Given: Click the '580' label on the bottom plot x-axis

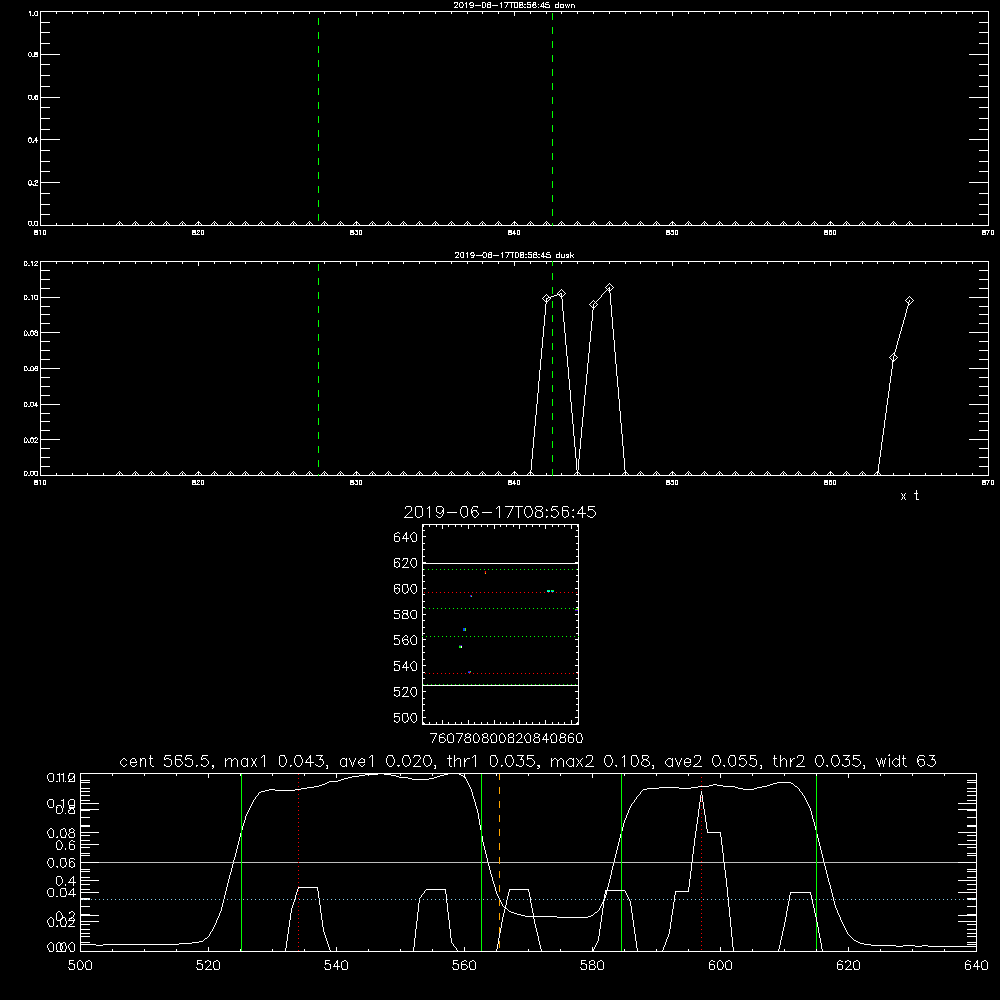Looking at the screenshot, I should click(x=592, y=966).
